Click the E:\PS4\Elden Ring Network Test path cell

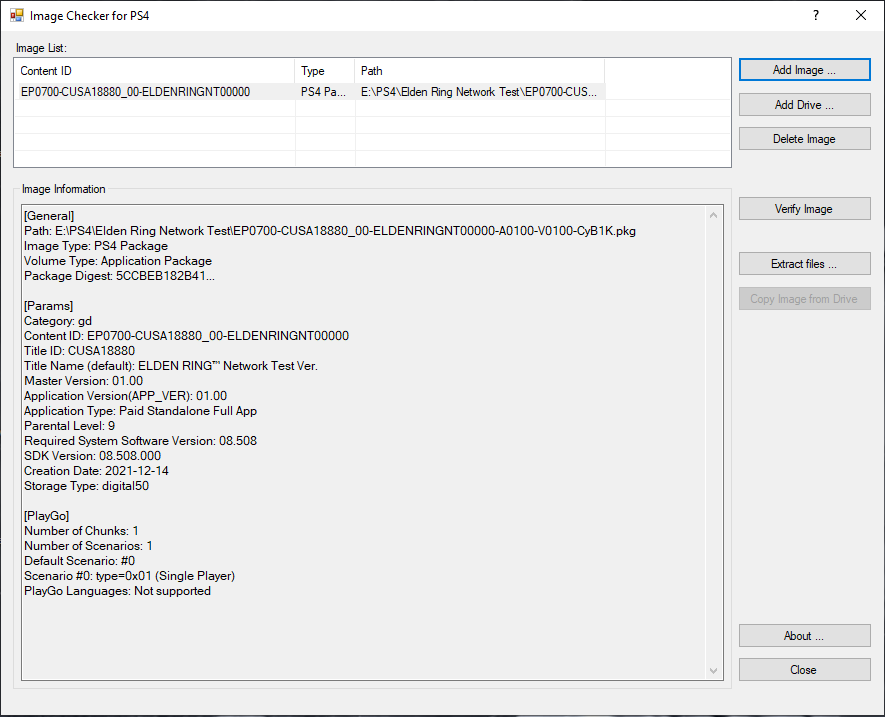[x=479, y=92]
